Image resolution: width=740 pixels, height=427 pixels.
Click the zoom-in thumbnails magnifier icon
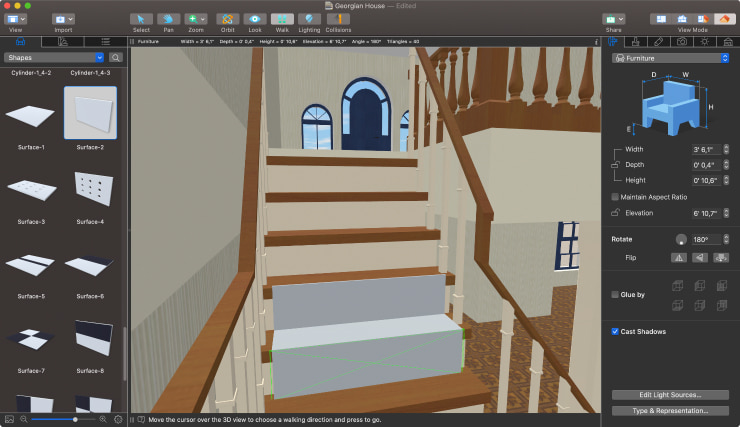(x=103, y=419)
